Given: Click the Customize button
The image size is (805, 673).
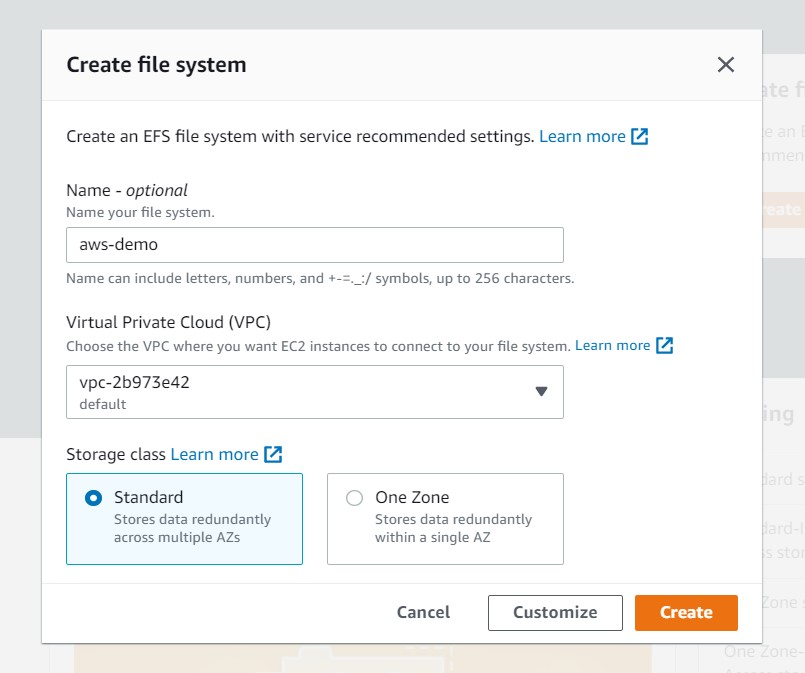Looking at the screenshot, I should pos(555,612).
